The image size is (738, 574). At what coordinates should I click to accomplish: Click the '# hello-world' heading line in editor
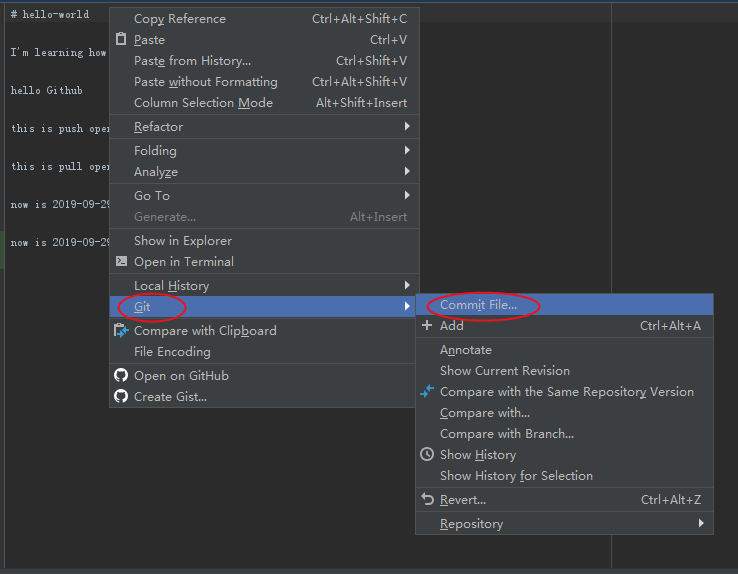point(50,15)
